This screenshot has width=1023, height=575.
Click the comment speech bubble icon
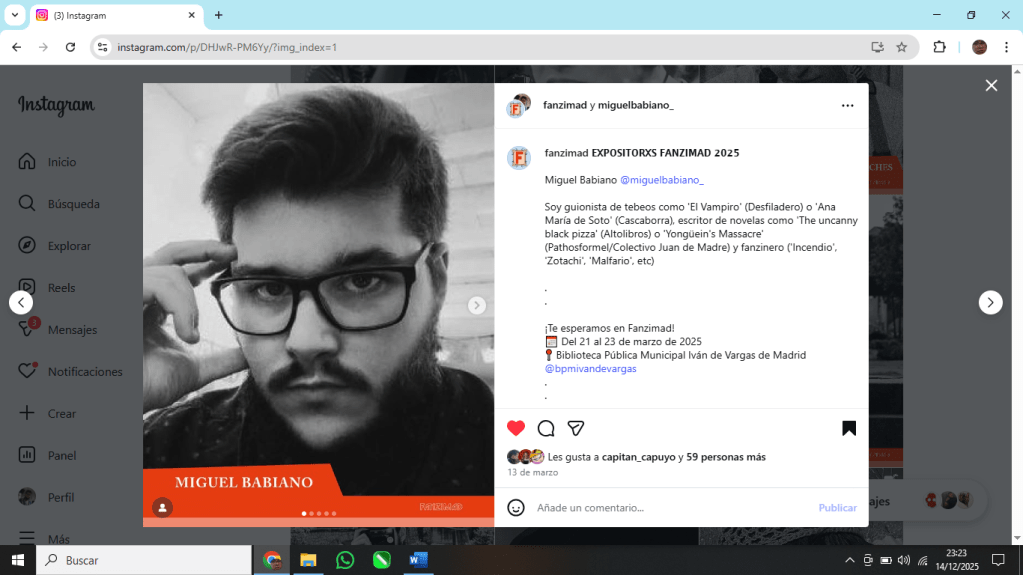click(x=546, y=428)
